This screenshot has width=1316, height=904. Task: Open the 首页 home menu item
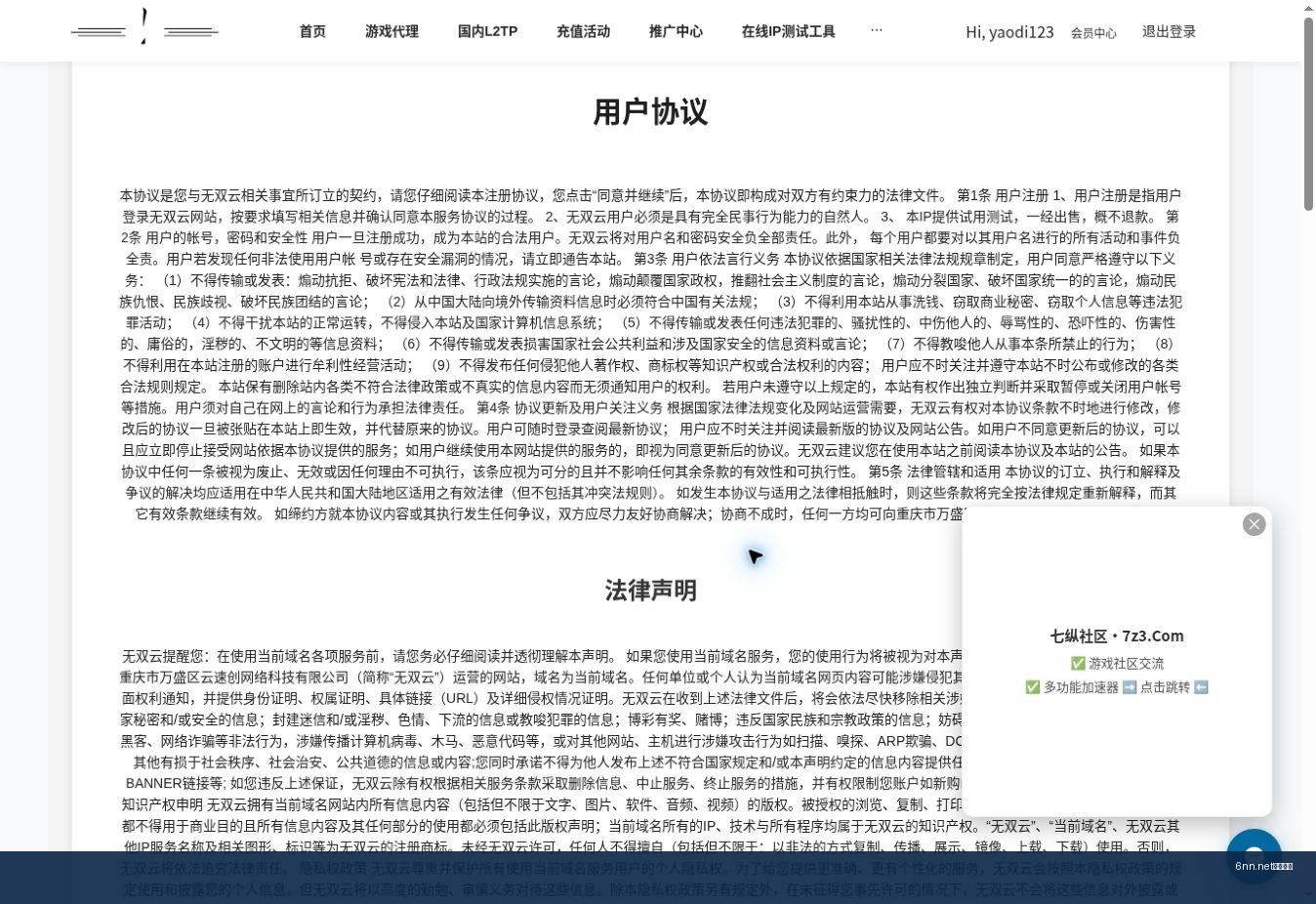pyautogui.click(x=312, y=31)
